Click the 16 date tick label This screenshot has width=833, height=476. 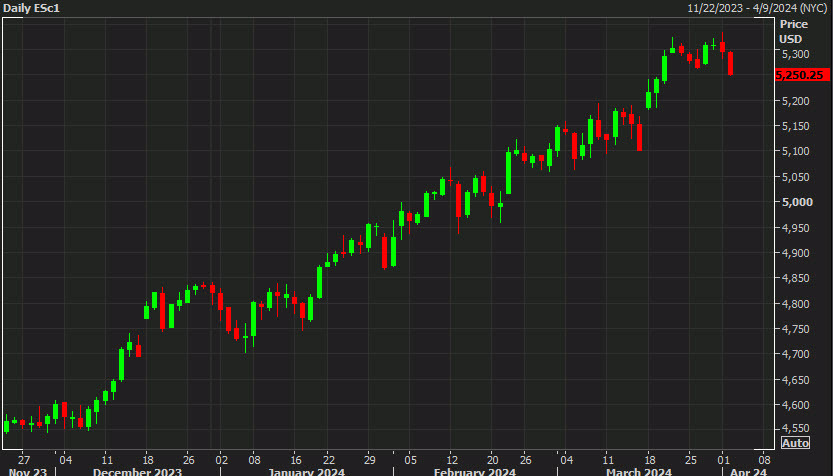(x=296, y=460)
